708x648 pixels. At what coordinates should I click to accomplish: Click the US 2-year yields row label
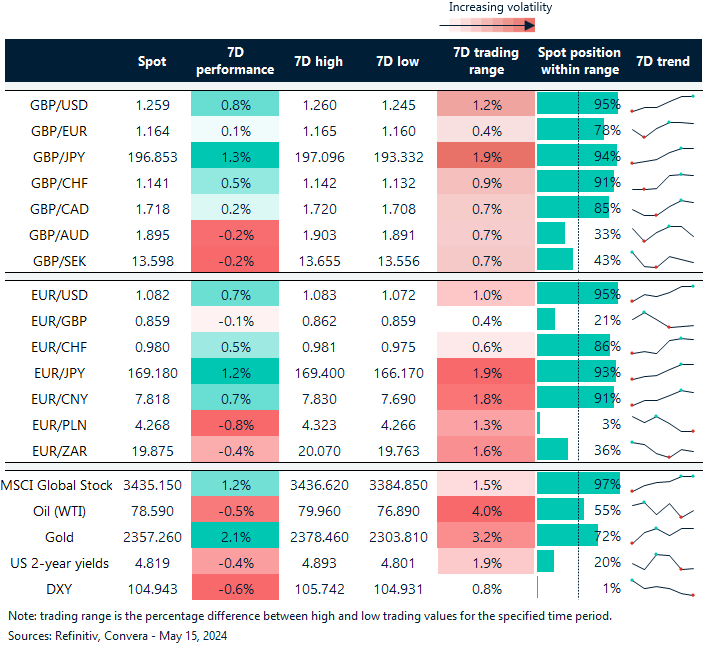(x=58, y=562)
